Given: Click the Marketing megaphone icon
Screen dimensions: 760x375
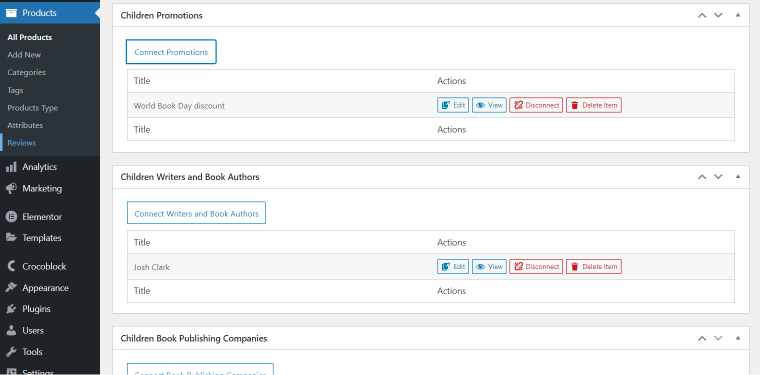Looking at the screenshot, I should tap(11, 188).
